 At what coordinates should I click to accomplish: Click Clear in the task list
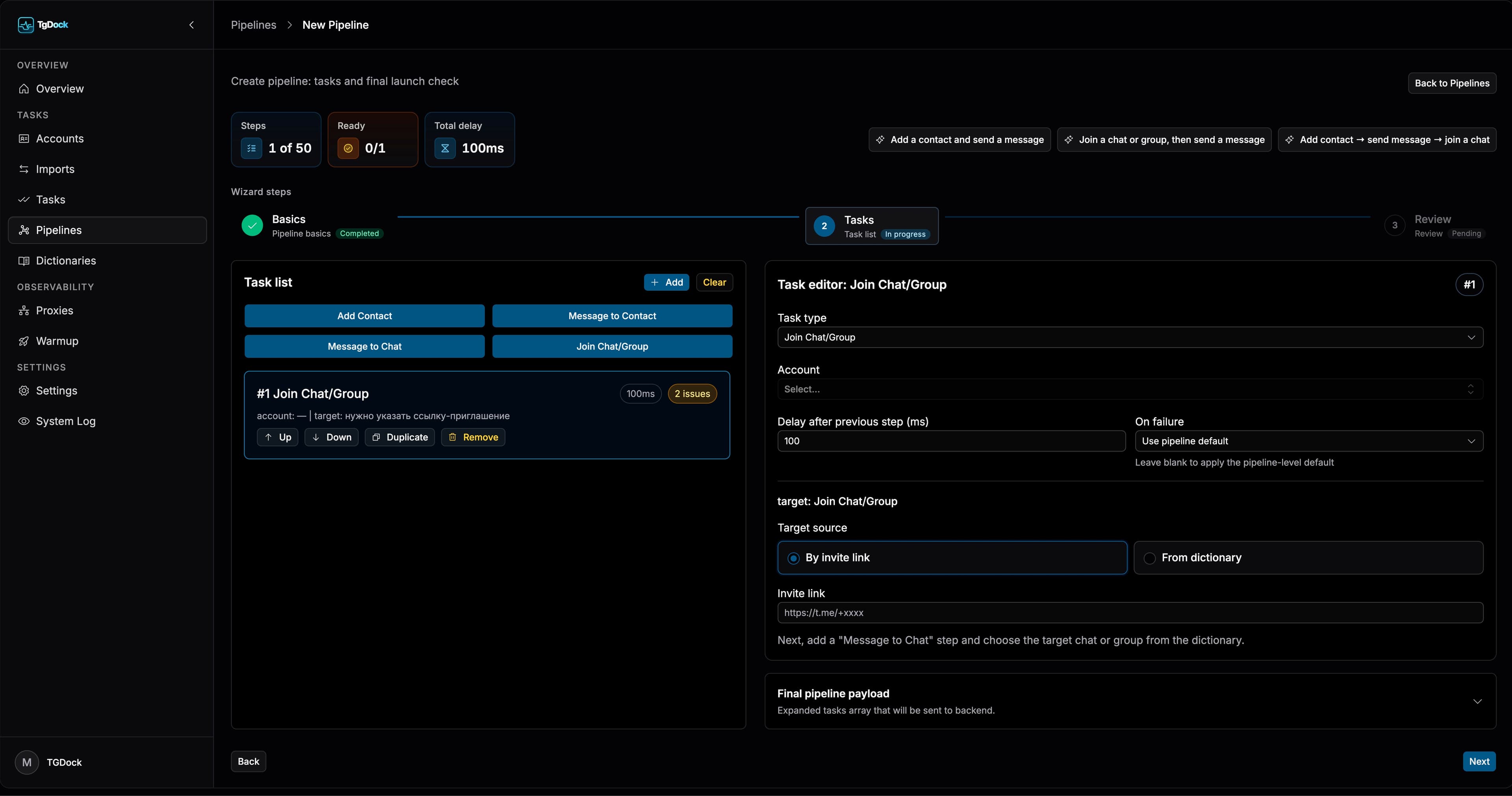(x=714, y=282)
